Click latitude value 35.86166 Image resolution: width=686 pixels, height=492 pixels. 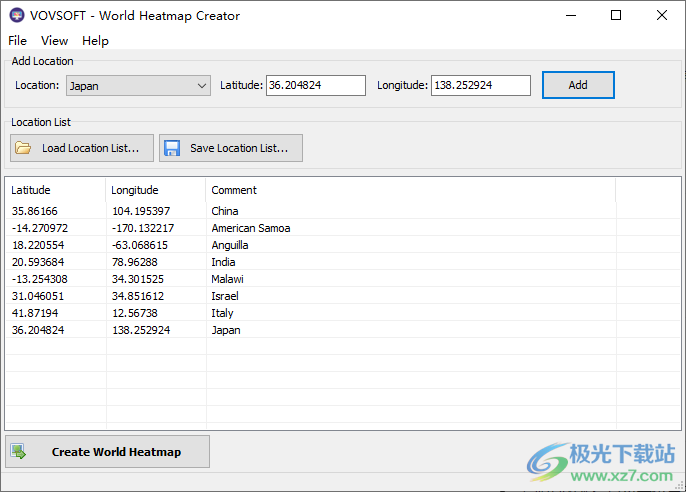35,211
